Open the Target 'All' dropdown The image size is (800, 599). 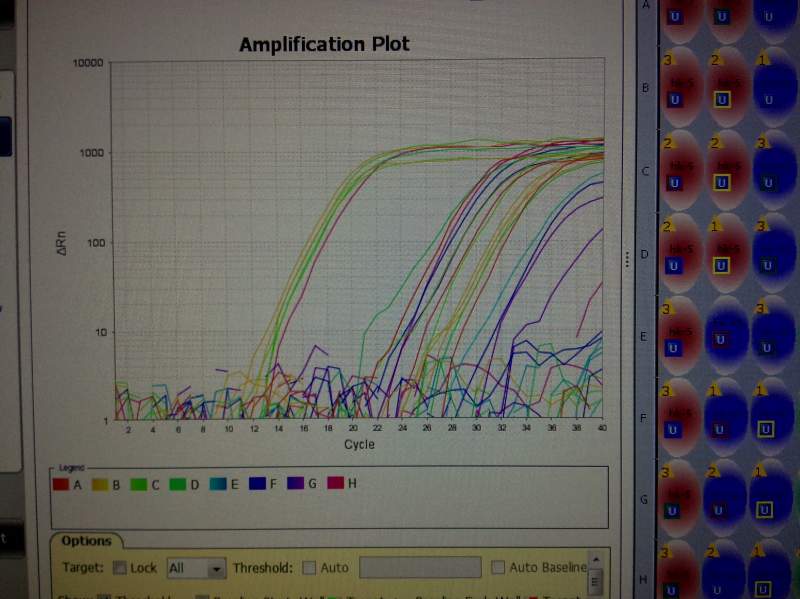tap(196, 568)
